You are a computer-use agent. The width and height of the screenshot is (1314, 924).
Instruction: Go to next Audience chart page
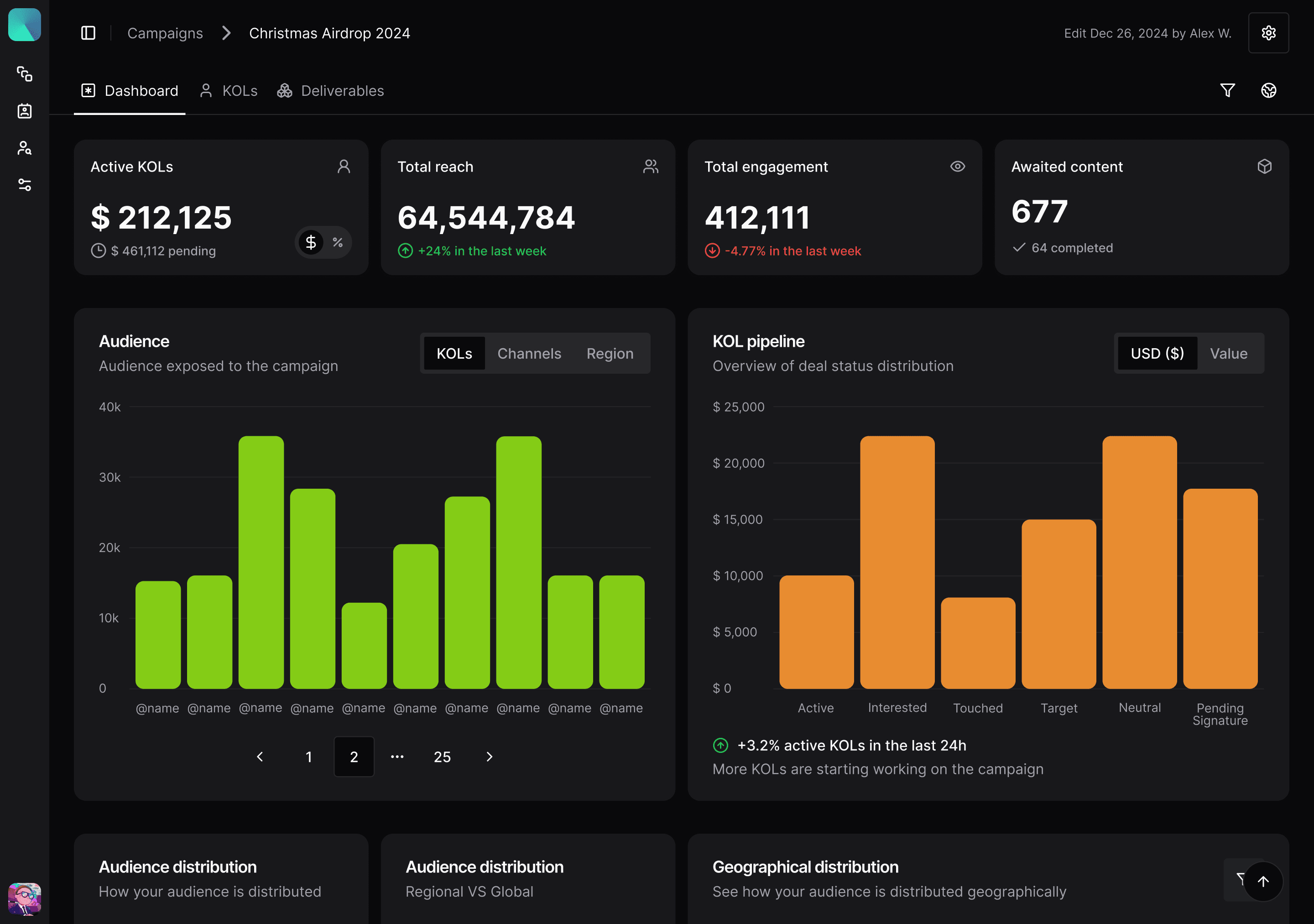coord(489,757)
